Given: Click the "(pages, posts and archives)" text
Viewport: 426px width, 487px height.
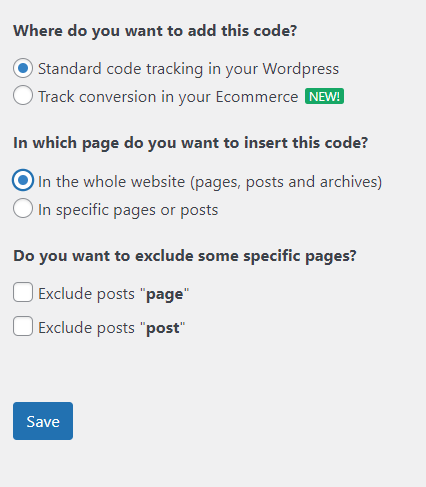Looking at the screenshot, I should [x=286, y=182].
